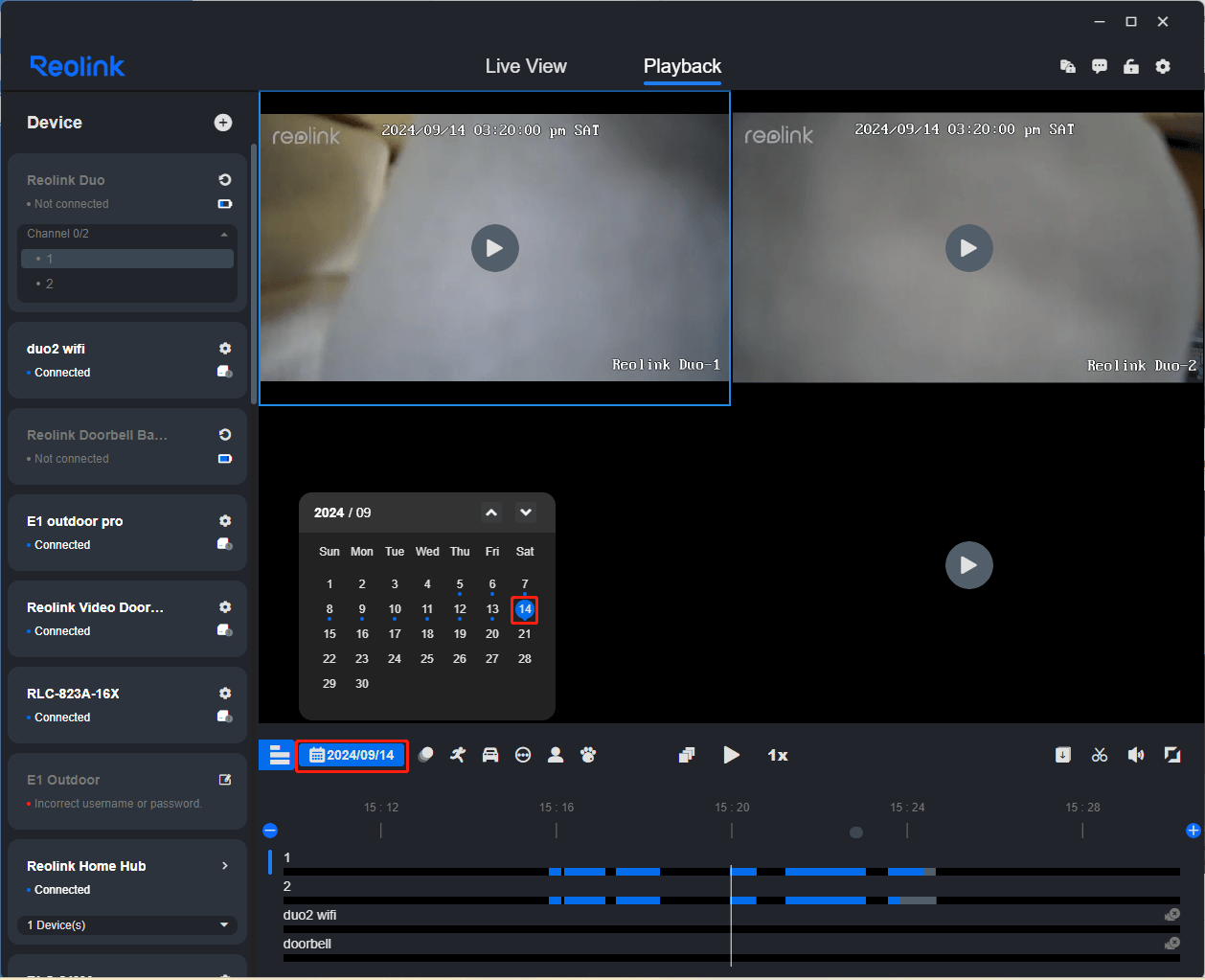Viewport: 1205px width, 980px height.
Task: Toggle the multi-channel layout list button
Action: [x=278, y=755]
